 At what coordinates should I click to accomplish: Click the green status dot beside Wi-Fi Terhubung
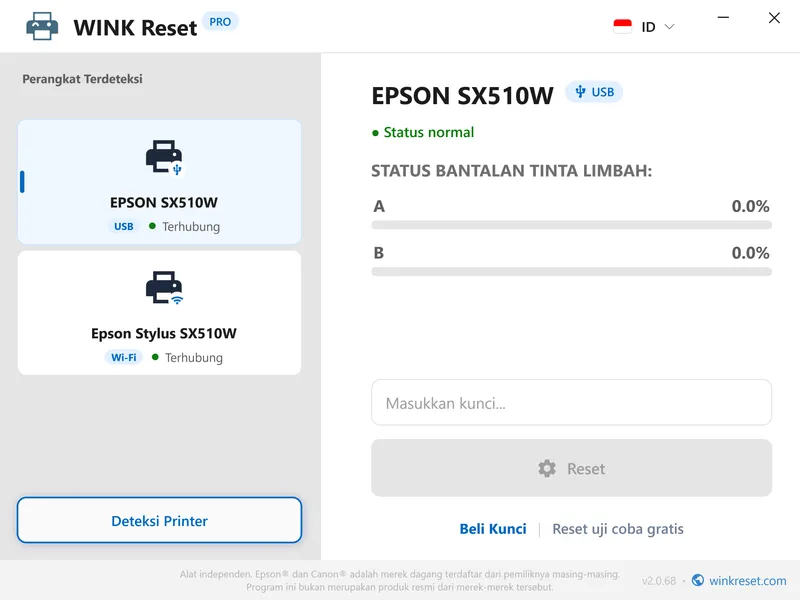coord(155,357)
